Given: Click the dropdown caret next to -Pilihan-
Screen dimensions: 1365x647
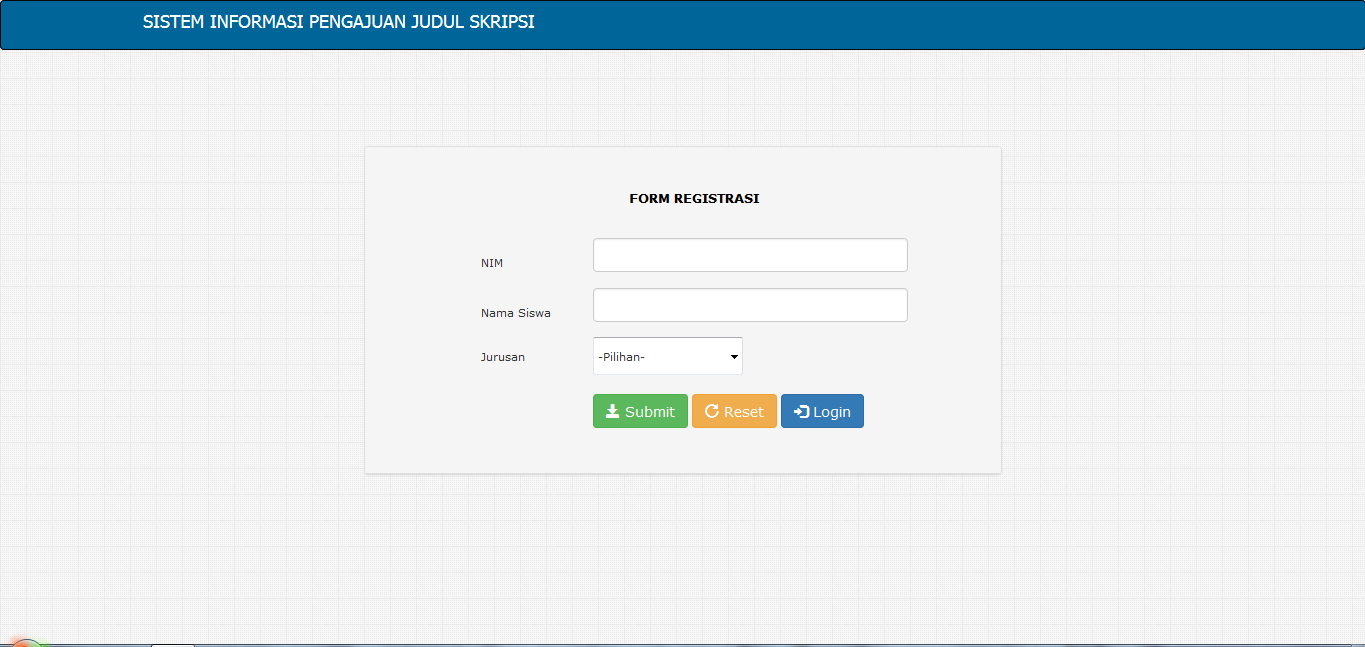Looking at the screenshot, I should 733,356.
